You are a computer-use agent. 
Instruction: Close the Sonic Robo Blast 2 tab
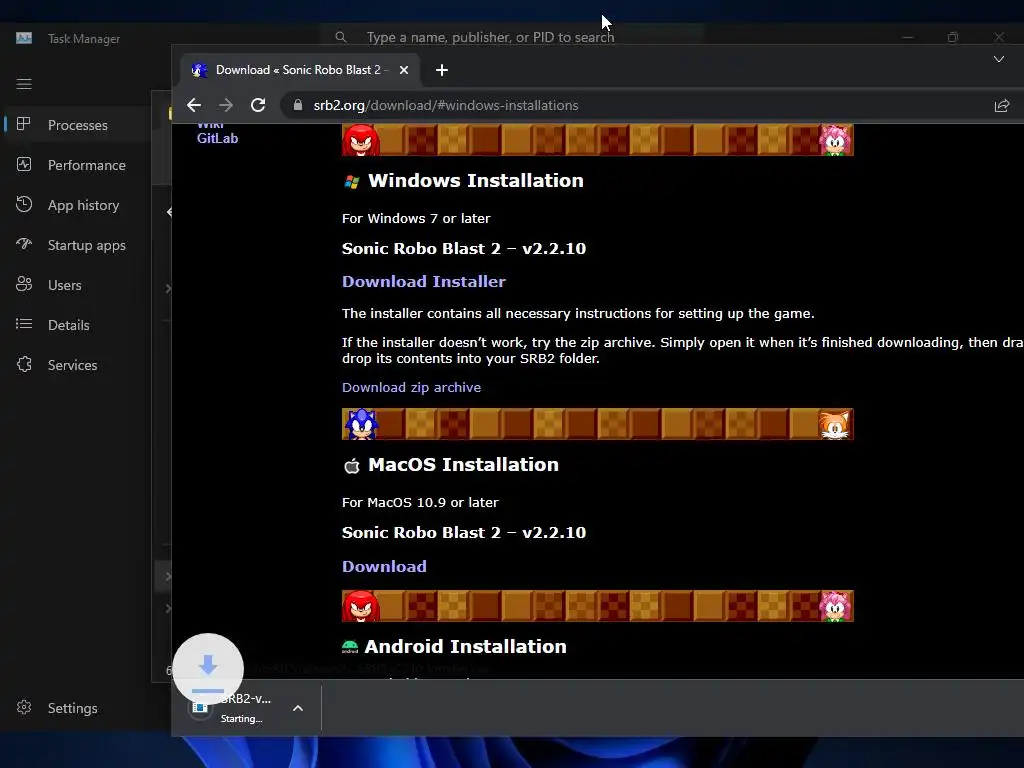click(x=404, y=70)
